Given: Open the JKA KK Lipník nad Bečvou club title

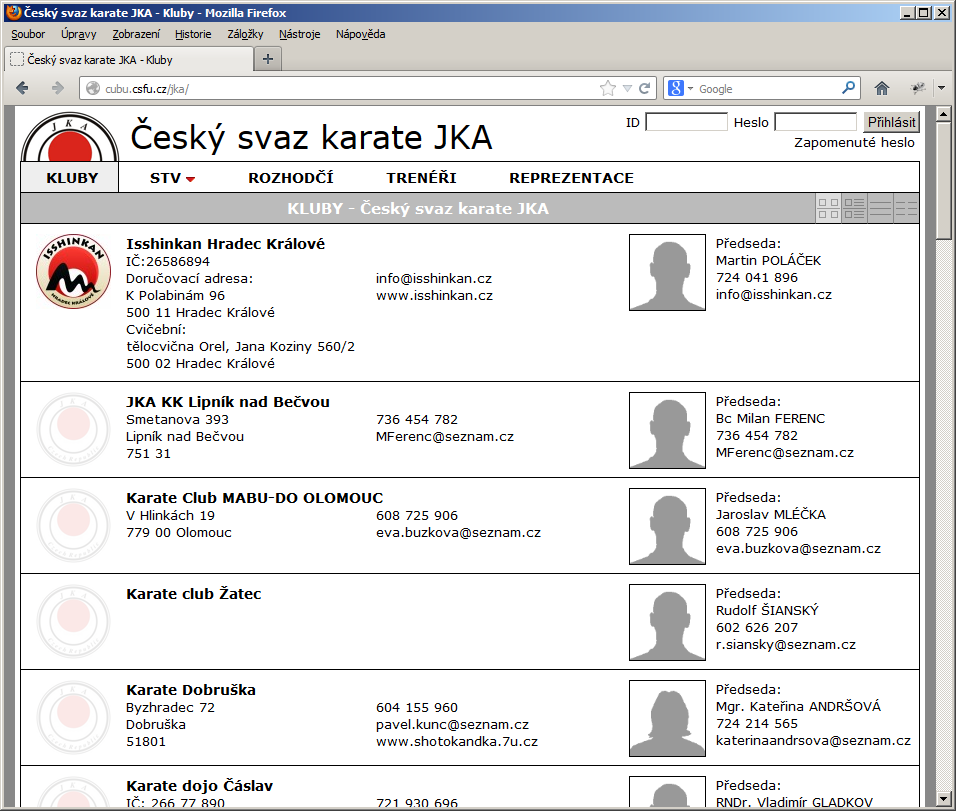Looking at the screenshot, I should click(x=228, y=402).
